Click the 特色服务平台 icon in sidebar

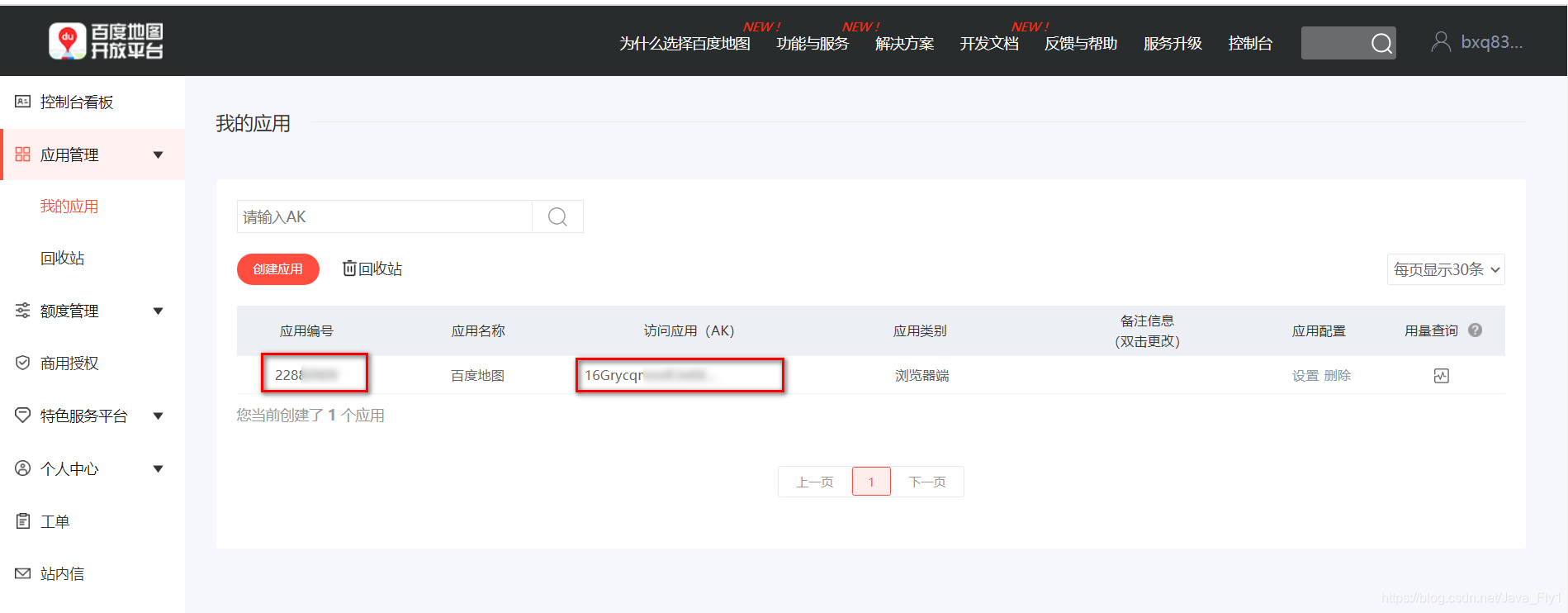point(23,416)
